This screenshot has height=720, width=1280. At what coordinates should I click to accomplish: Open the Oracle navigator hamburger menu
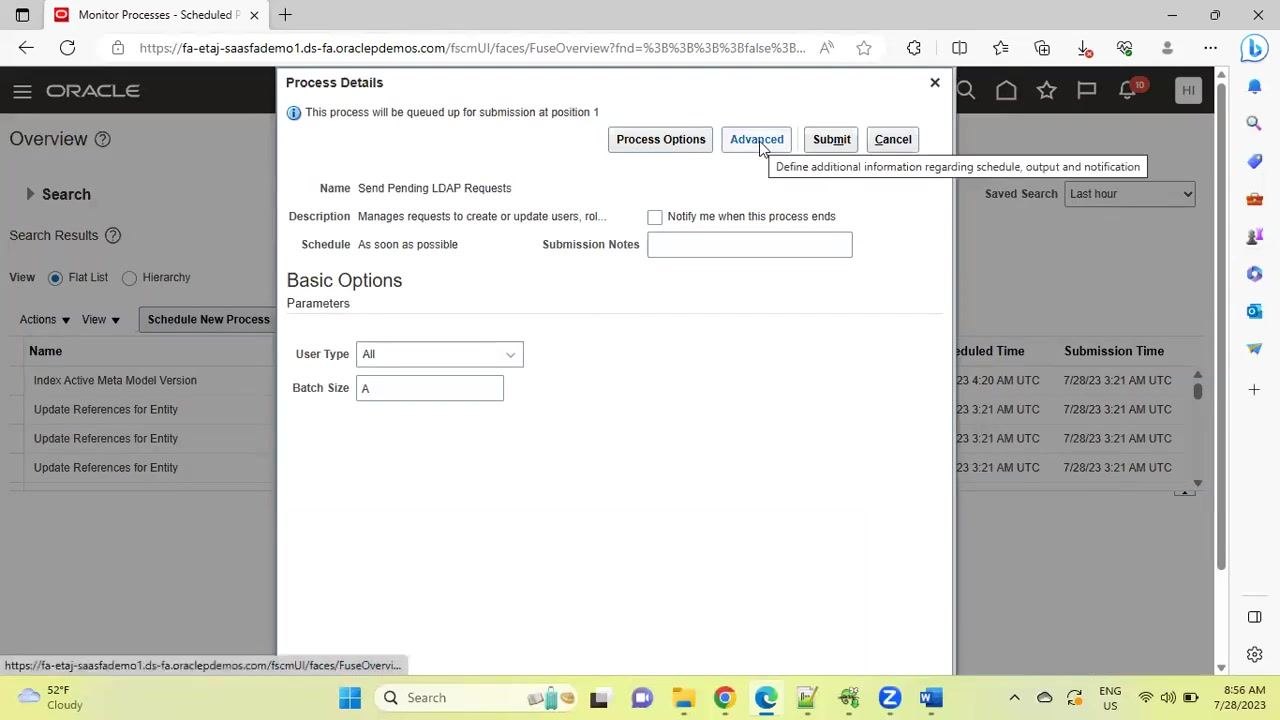pos(22,91)
